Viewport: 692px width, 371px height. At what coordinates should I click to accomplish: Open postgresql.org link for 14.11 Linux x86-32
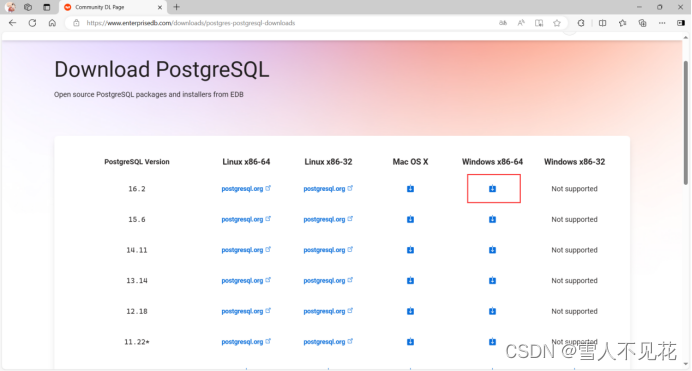(328, 250)
